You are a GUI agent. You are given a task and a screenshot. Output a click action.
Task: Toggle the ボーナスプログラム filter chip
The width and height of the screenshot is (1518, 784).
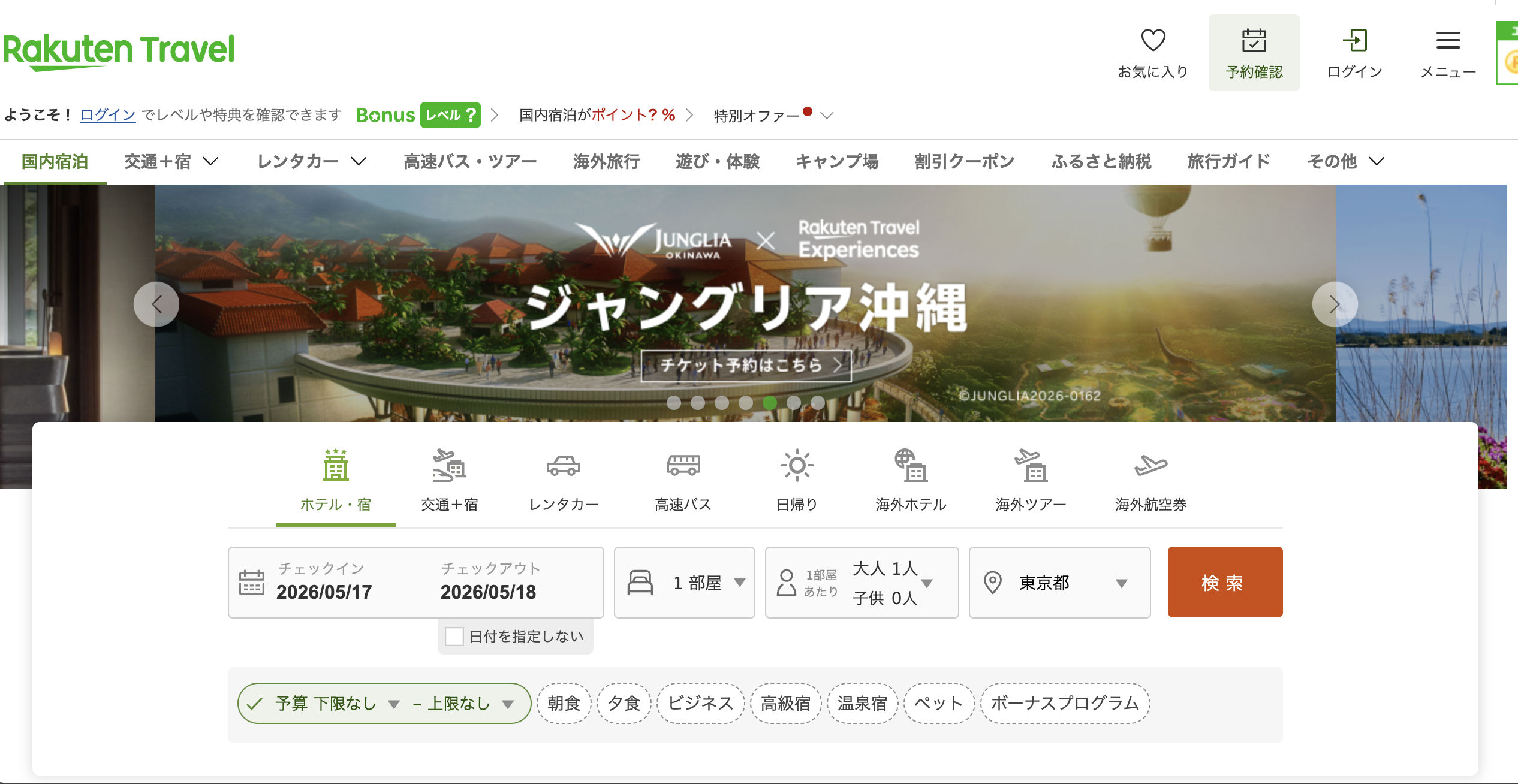click(1065, 703)
